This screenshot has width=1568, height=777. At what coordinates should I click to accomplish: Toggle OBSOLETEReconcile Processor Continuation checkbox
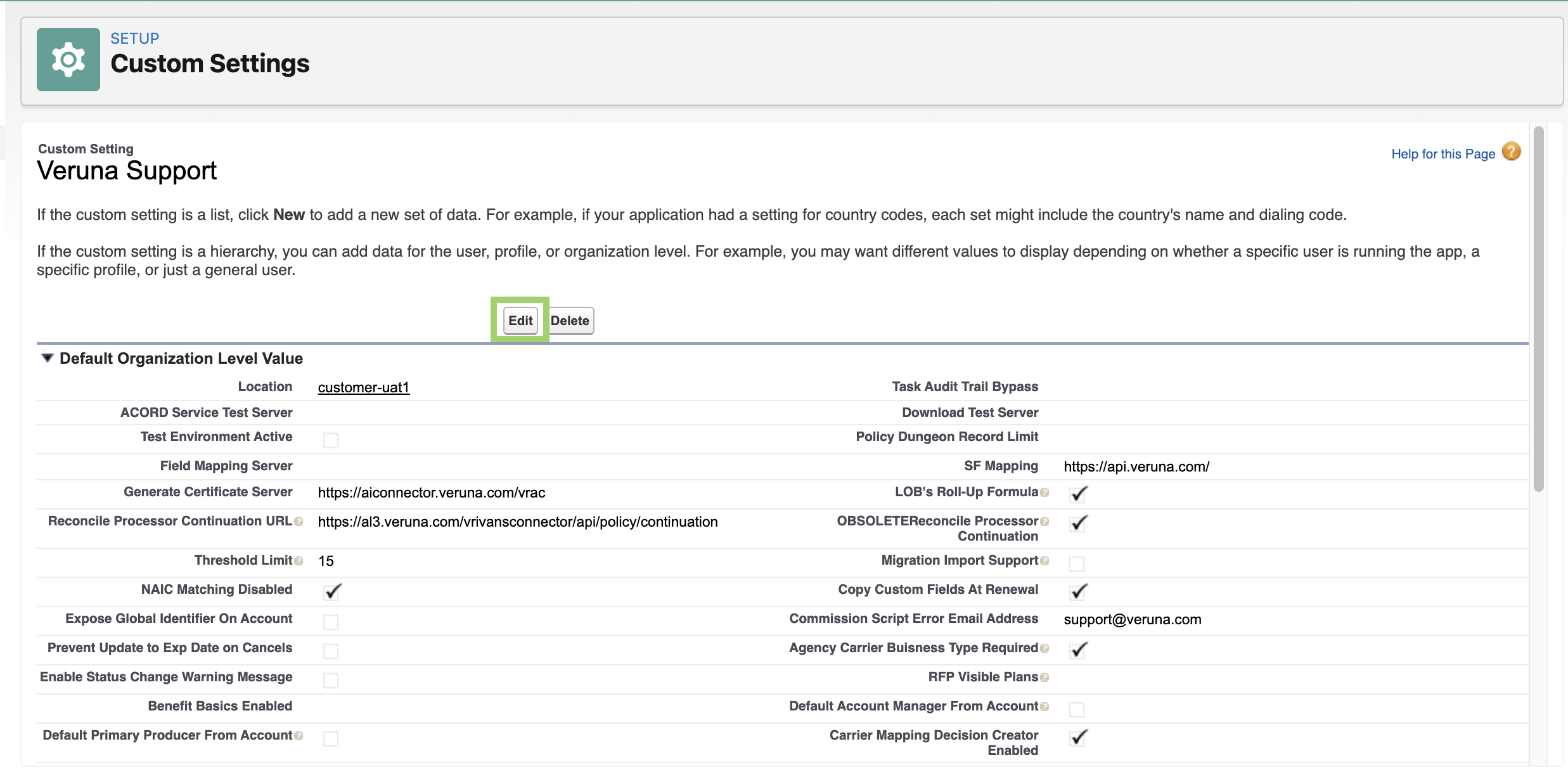(x=1078, y=523)
